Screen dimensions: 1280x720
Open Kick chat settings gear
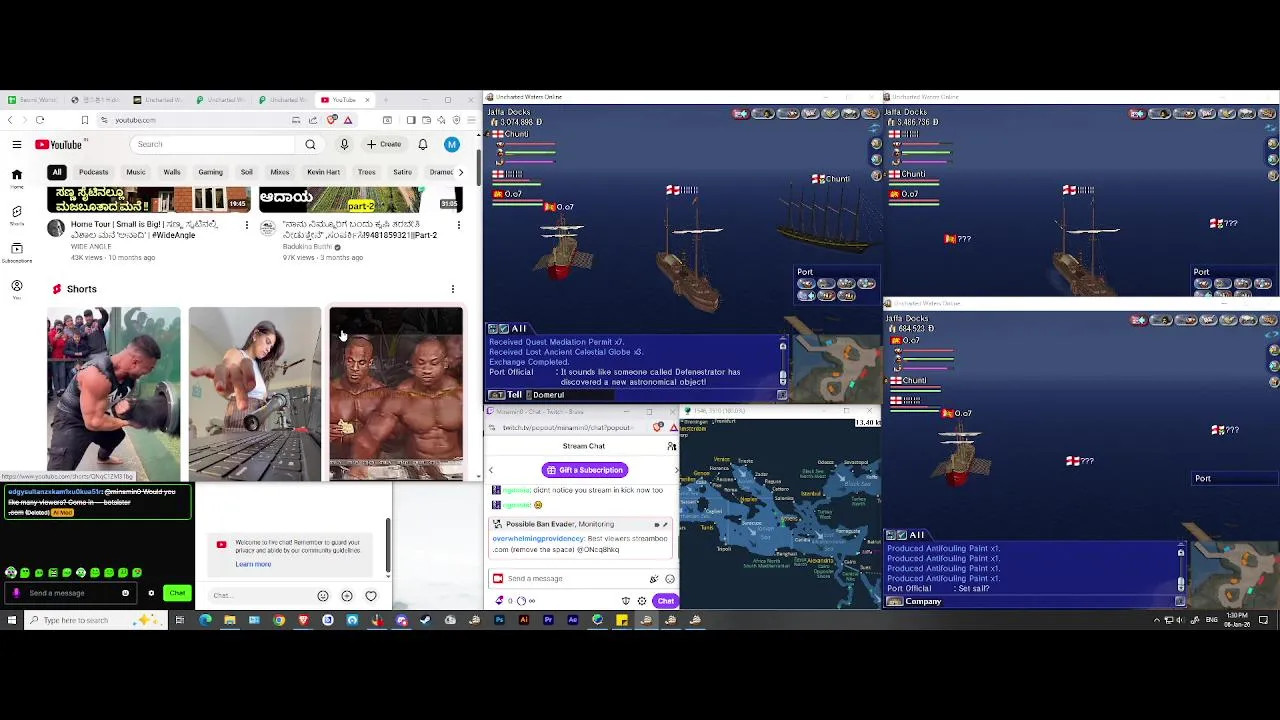[151, 593]
